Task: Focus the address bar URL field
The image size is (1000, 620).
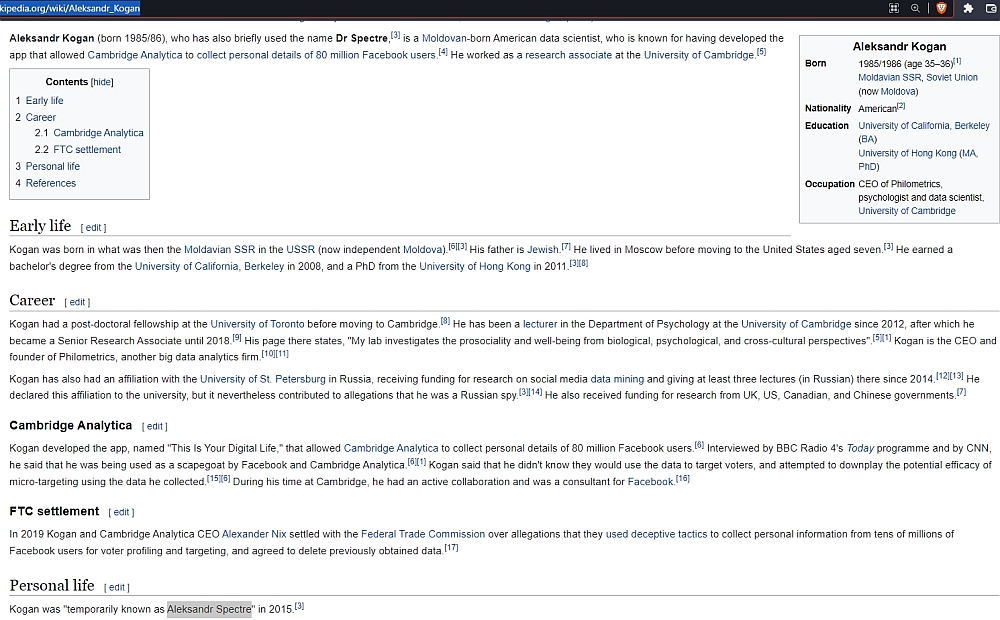Action: [70, 8]
